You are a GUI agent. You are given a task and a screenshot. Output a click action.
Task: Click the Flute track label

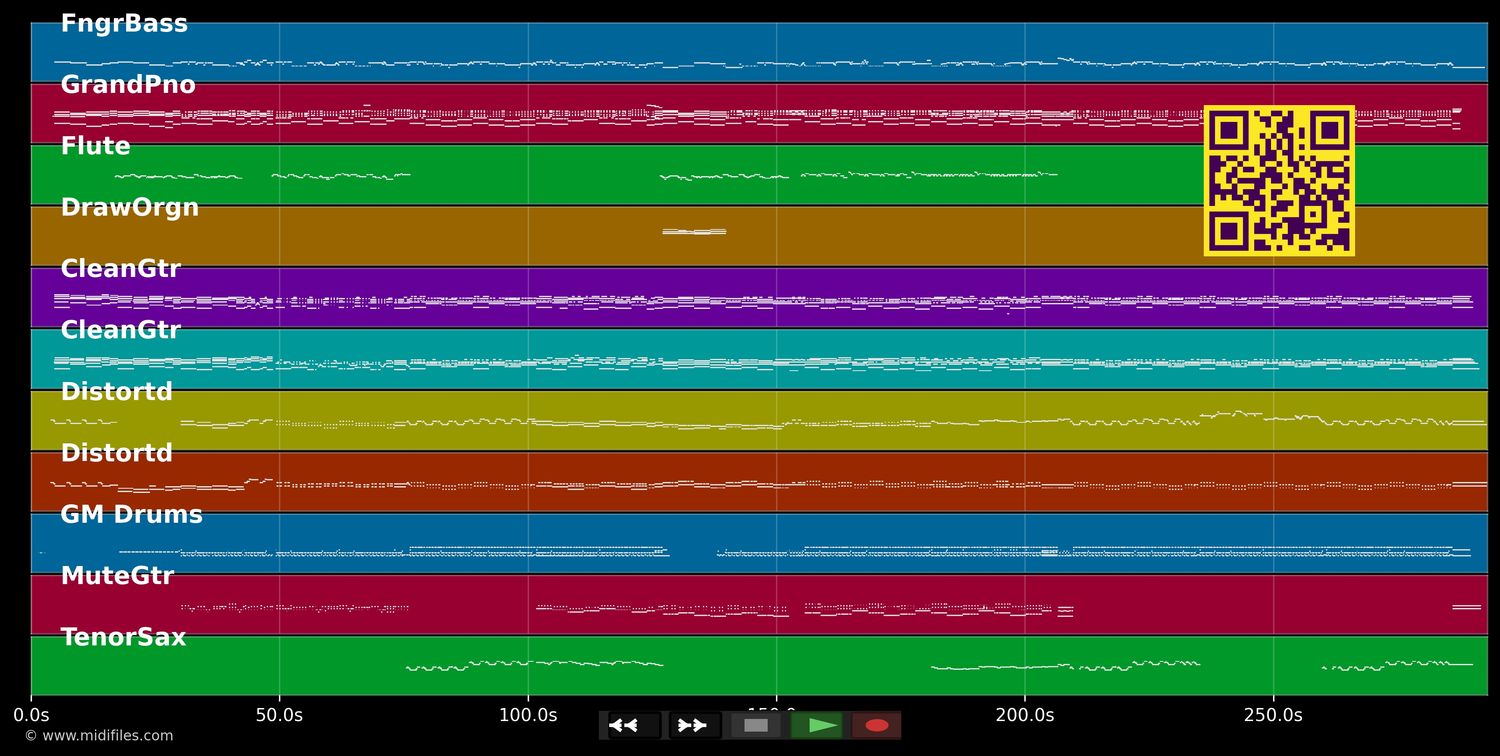(95, 147)
